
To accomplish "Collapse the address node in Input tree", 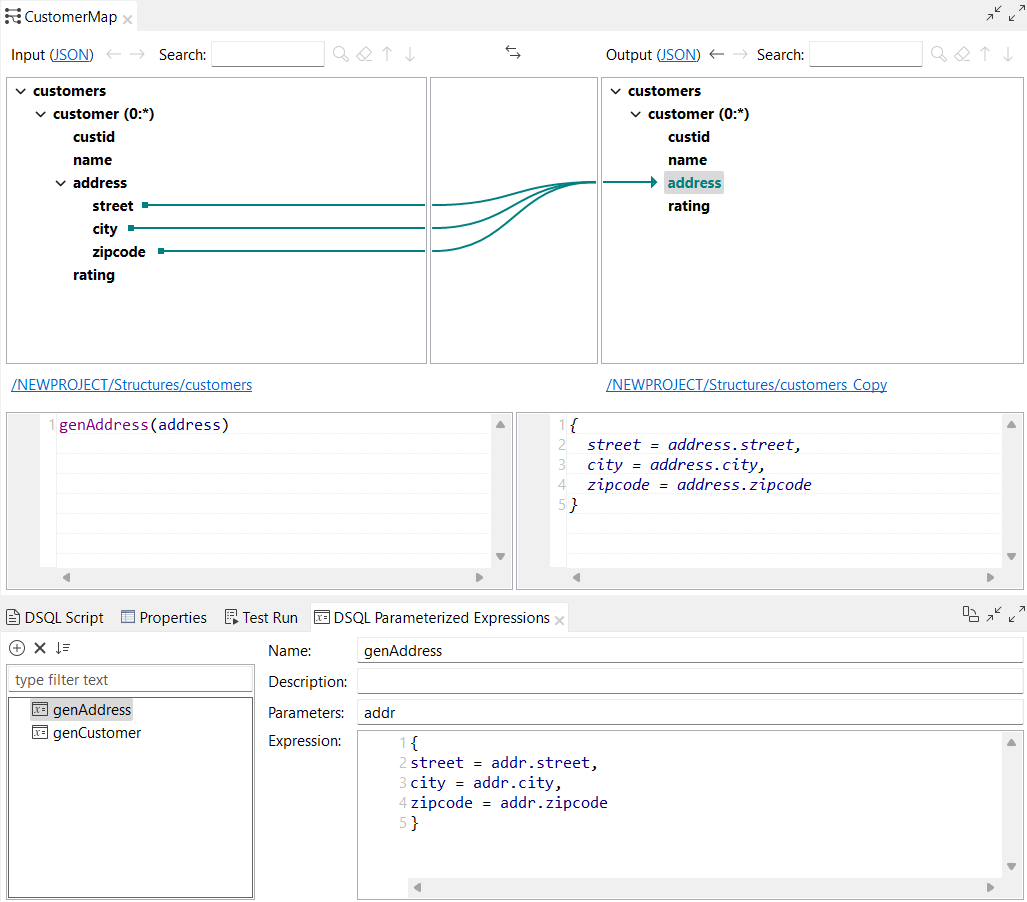I will pyautogui.click(x=59, y=183).
